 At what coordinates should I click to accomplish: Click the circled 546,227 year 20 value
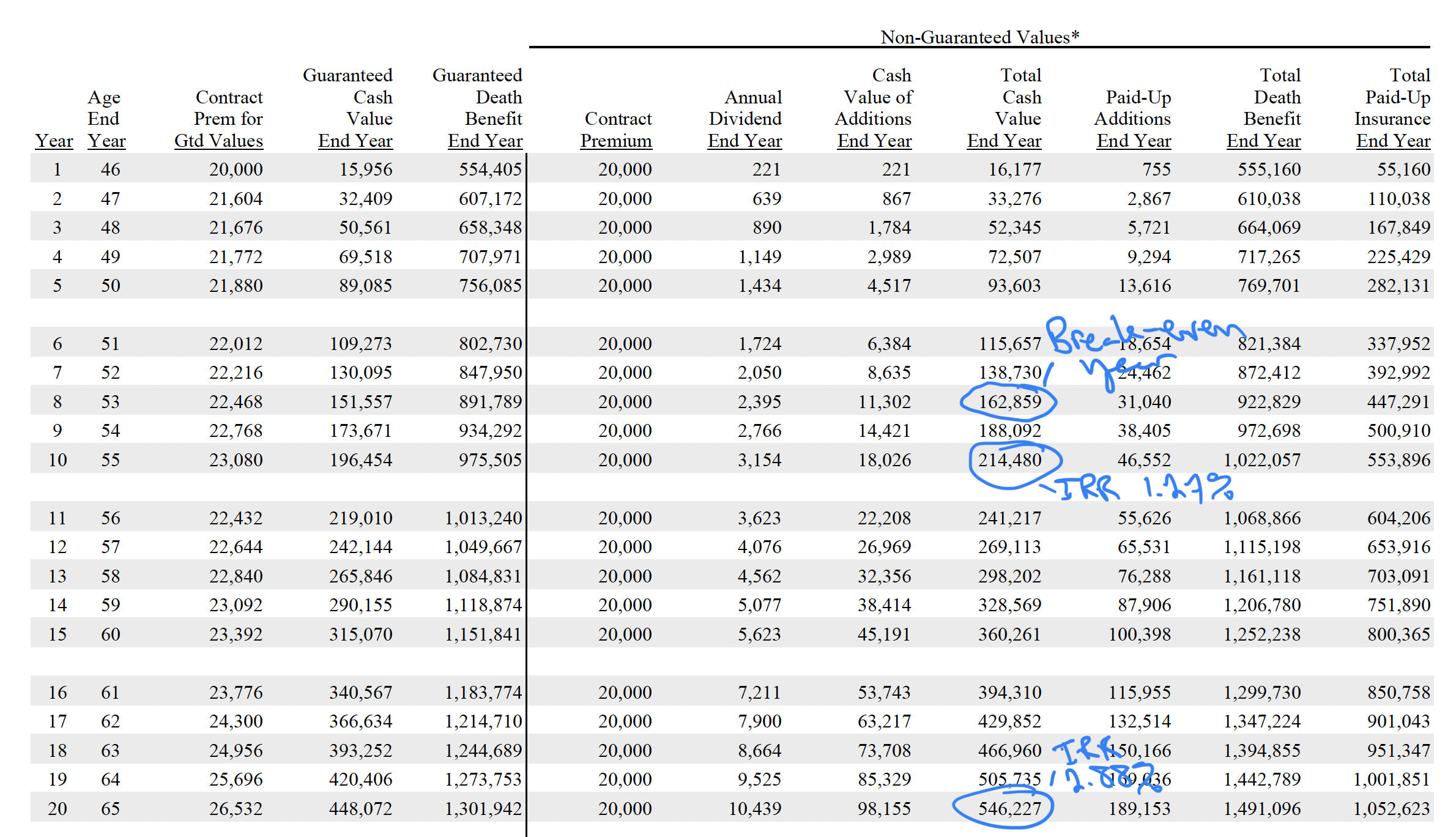pyautogui.click(x=1009, y=809)
